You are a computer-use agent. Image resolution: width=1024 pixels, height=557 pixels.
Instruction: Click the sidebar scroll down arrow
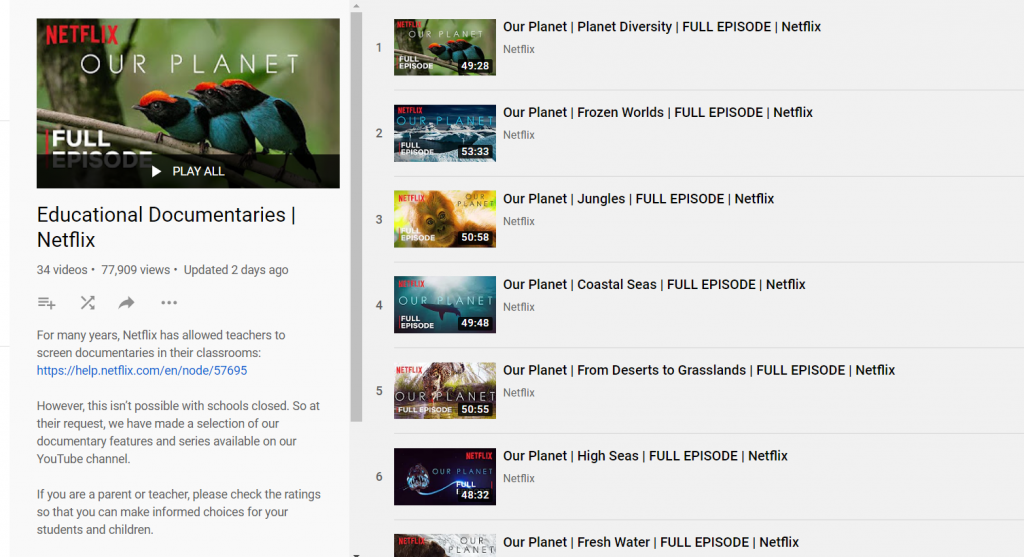click(x=356, y=554)
